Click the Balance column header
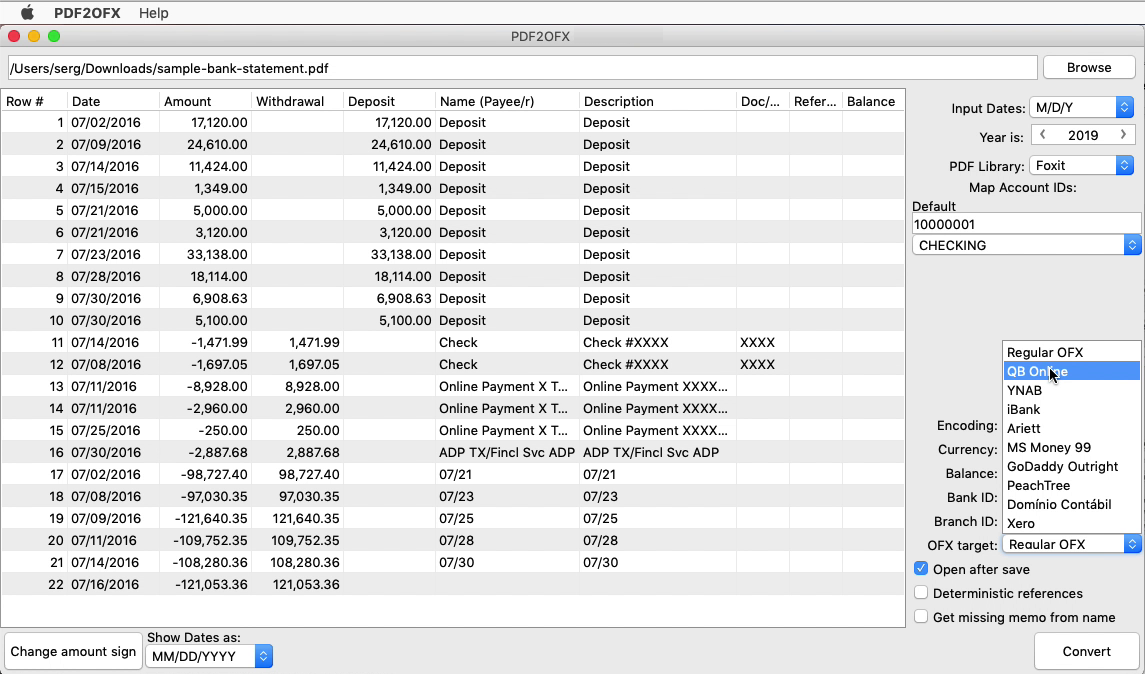 [x=873, y=101]
